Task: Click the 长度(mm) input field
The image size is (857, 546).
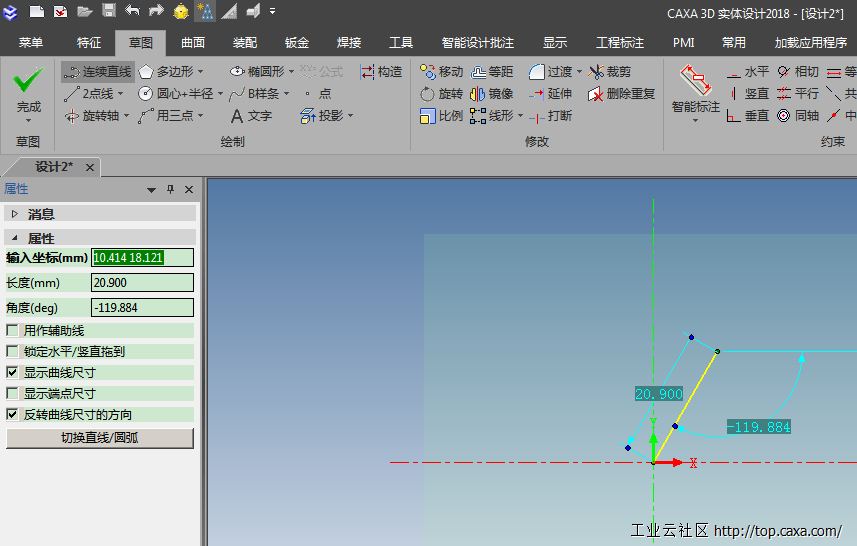Action: [142, 283]
